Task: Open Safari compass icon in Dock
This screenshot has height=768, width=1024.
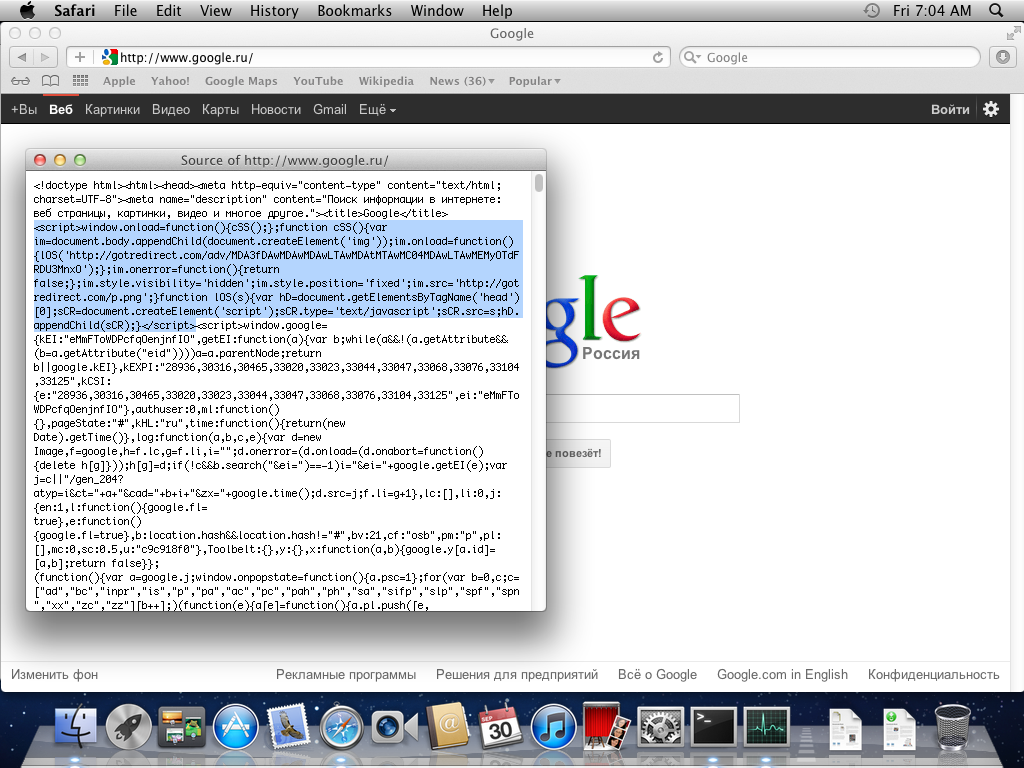Action: pyautogui.click(x=341, y=727)
